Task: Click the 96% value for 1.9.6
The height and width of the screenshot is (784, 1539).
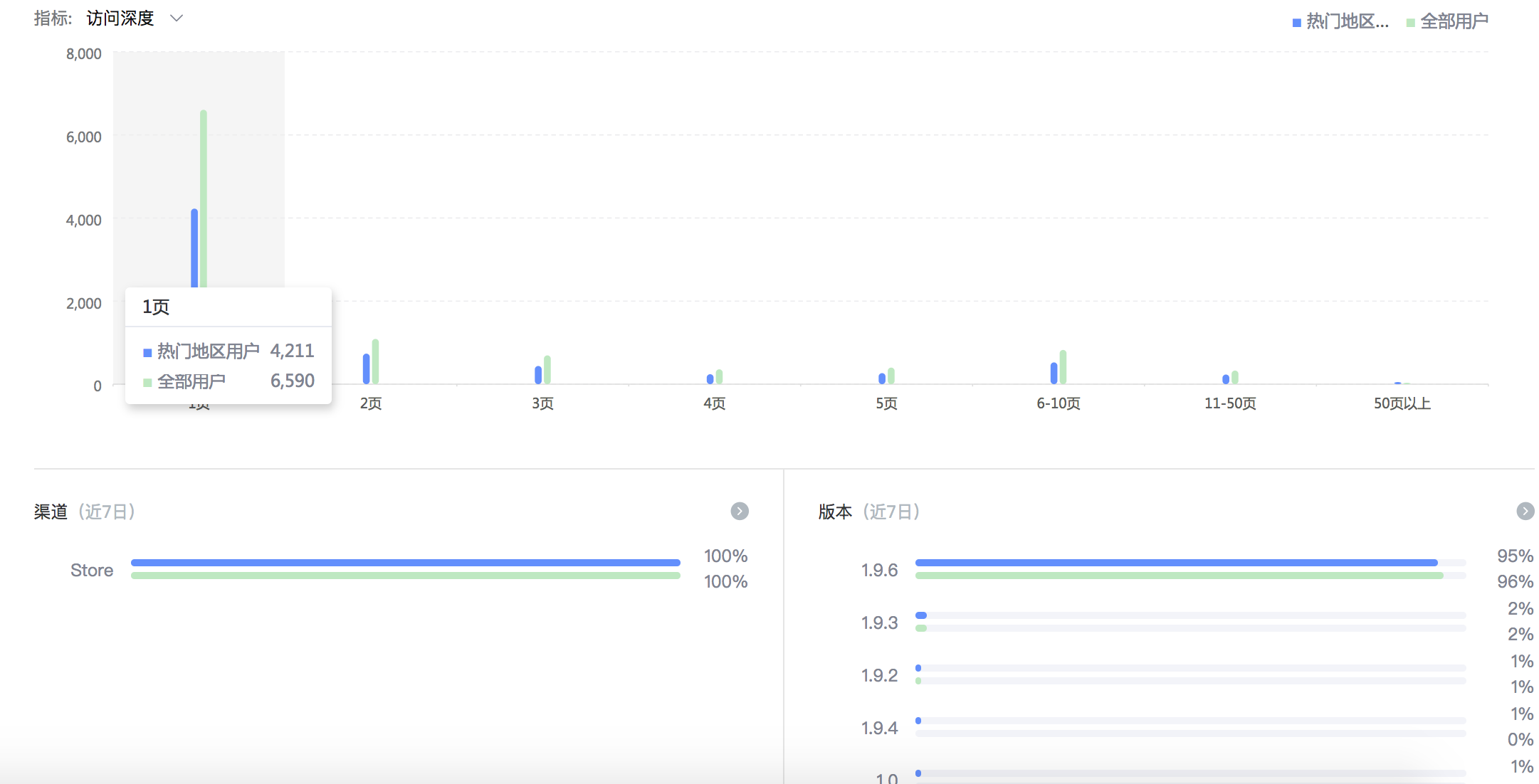Action: click(x=1516, y=582)
